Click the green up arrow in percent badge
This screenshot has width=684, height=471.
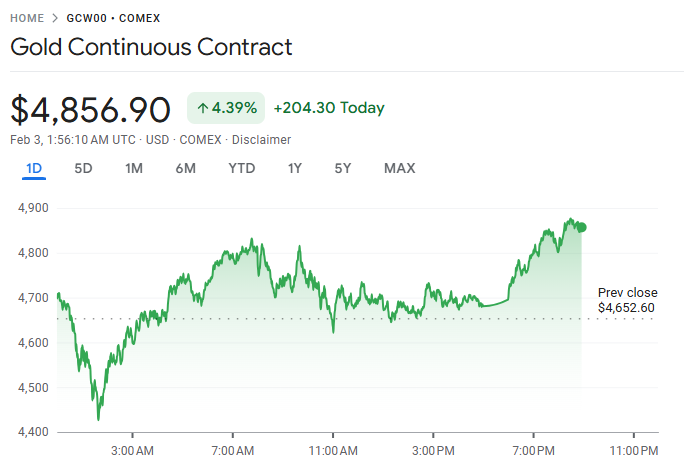202,108
